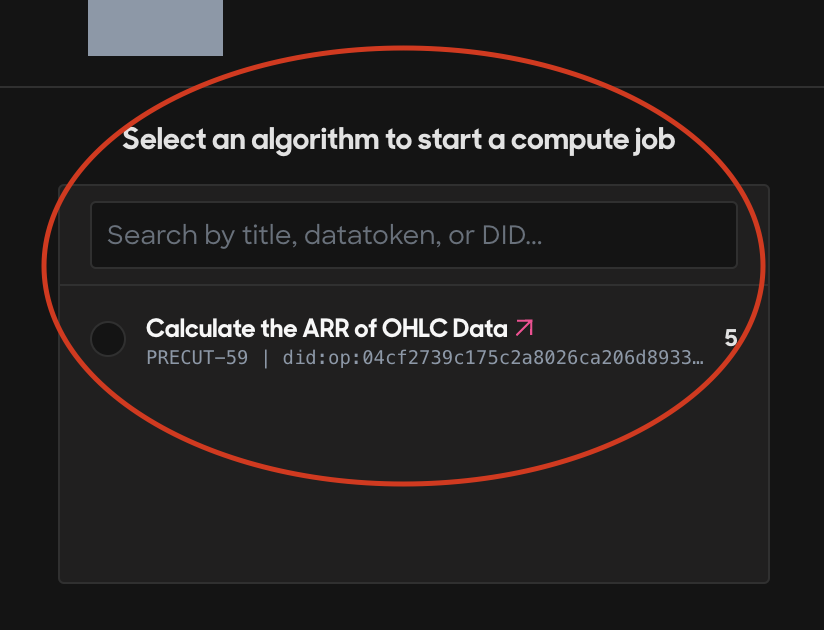Tick the round selector left of Calculate the ARR
Image resolution: width=824 pixels, height=630 pixels.
(x=108, y=339)
